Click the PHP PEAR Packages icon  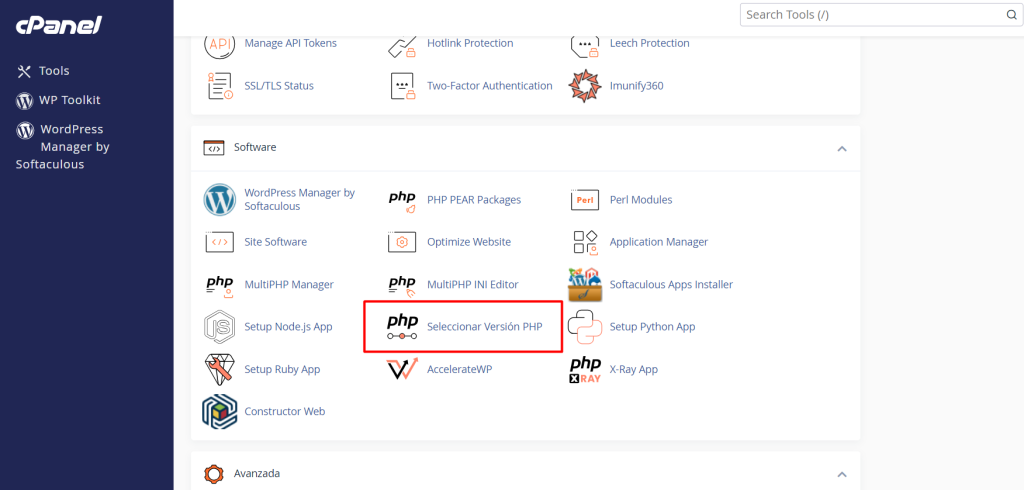tap(402, 201)
